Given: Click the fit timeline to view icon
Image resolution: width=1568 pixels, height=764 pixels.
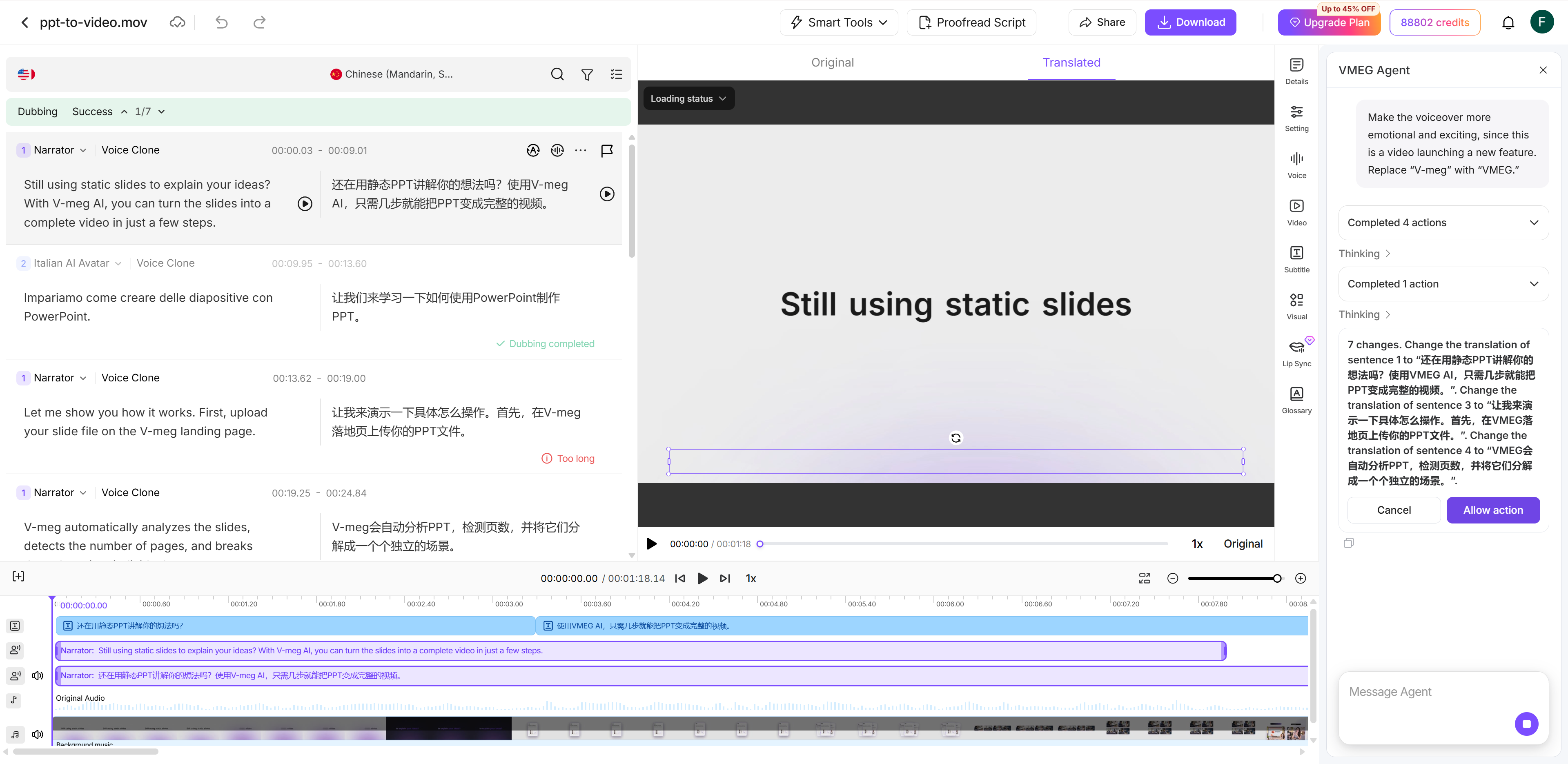Looking at the screenshot, I should (1144, 578).
